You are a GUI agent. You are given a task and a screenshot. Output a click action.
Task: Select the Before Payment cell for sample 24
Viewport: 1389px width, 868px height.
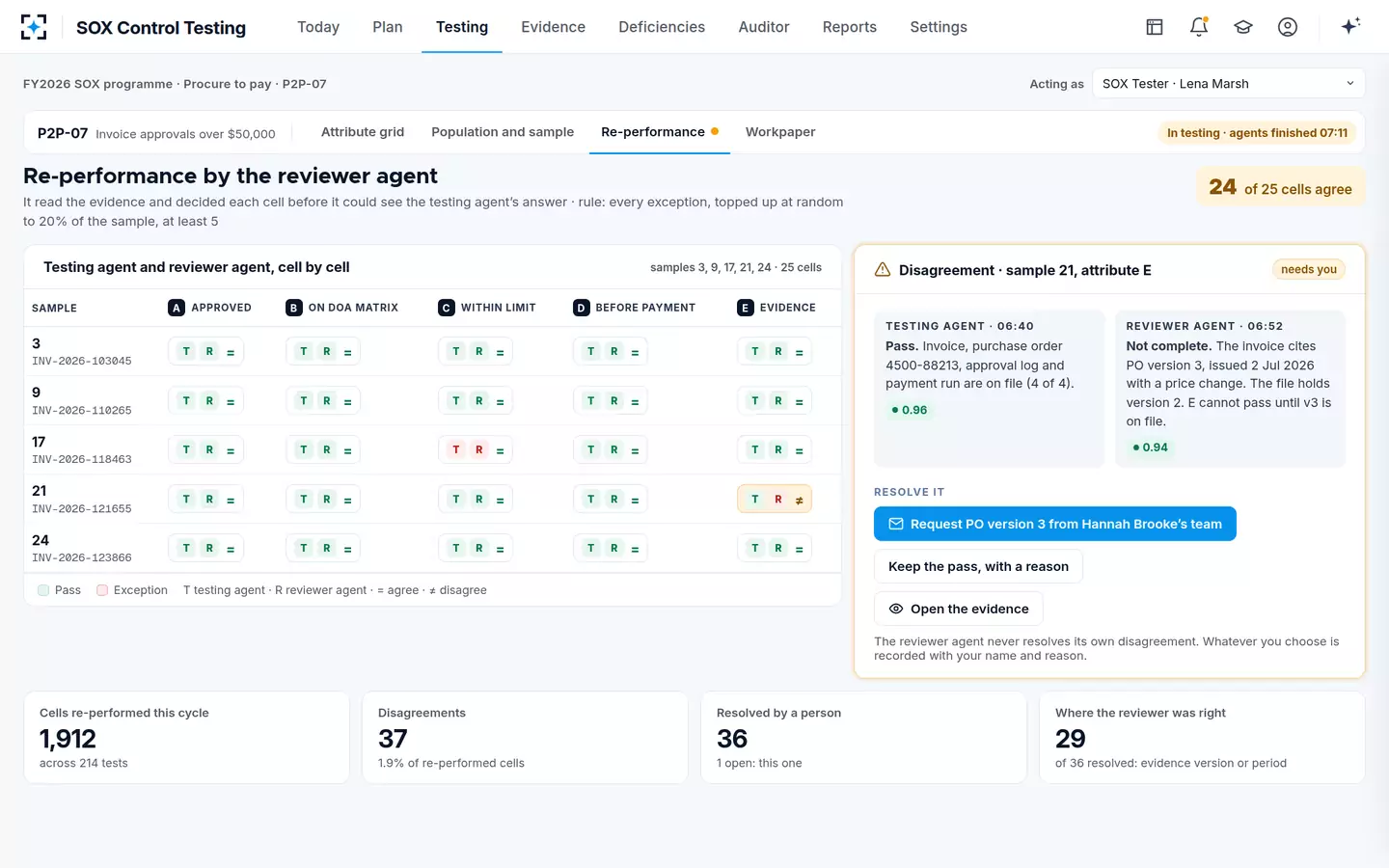[x=611, y=549]
